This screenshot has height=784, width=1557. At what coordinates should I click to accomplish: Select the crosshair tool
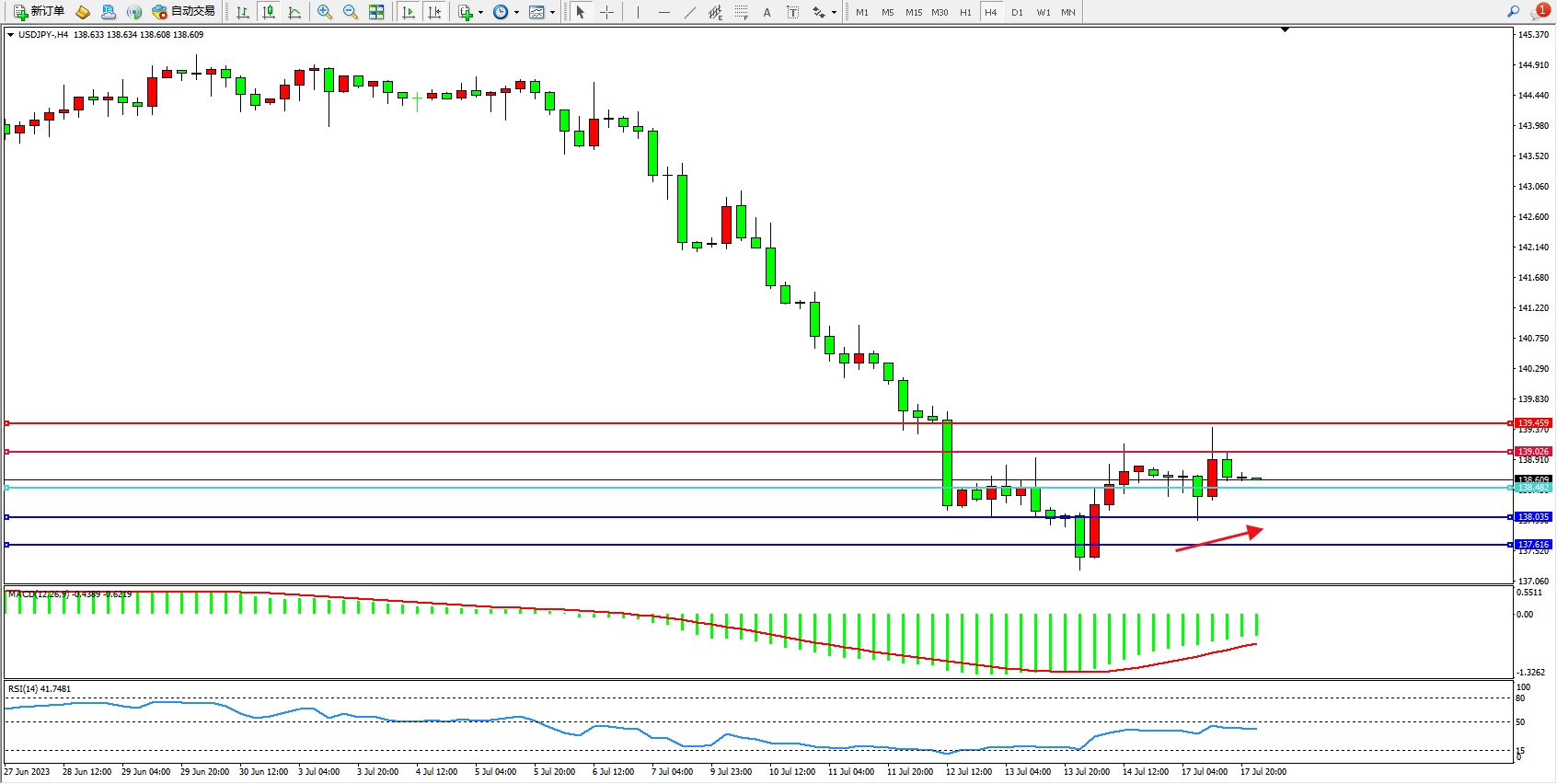click(x=607, y=12)
